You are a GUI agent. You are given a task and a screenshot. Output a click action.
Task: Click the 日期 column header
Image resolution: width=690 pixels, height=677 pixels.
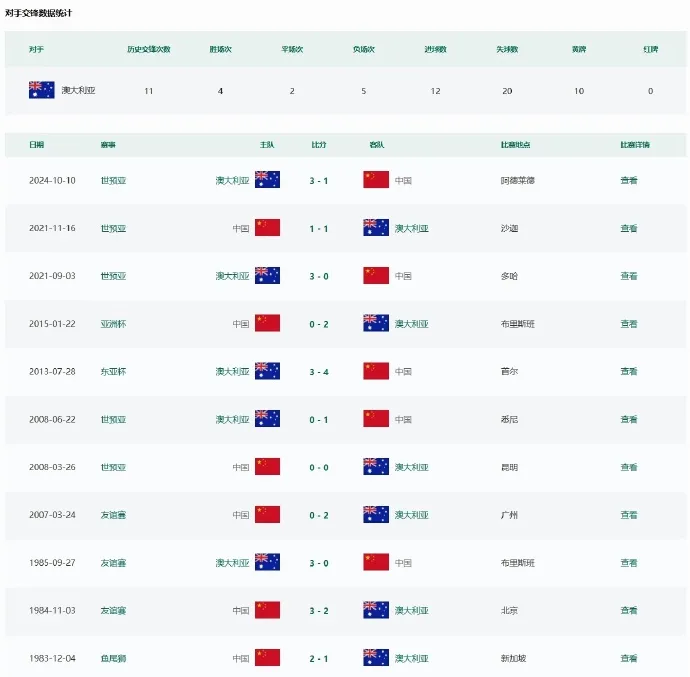pos(37,145)
